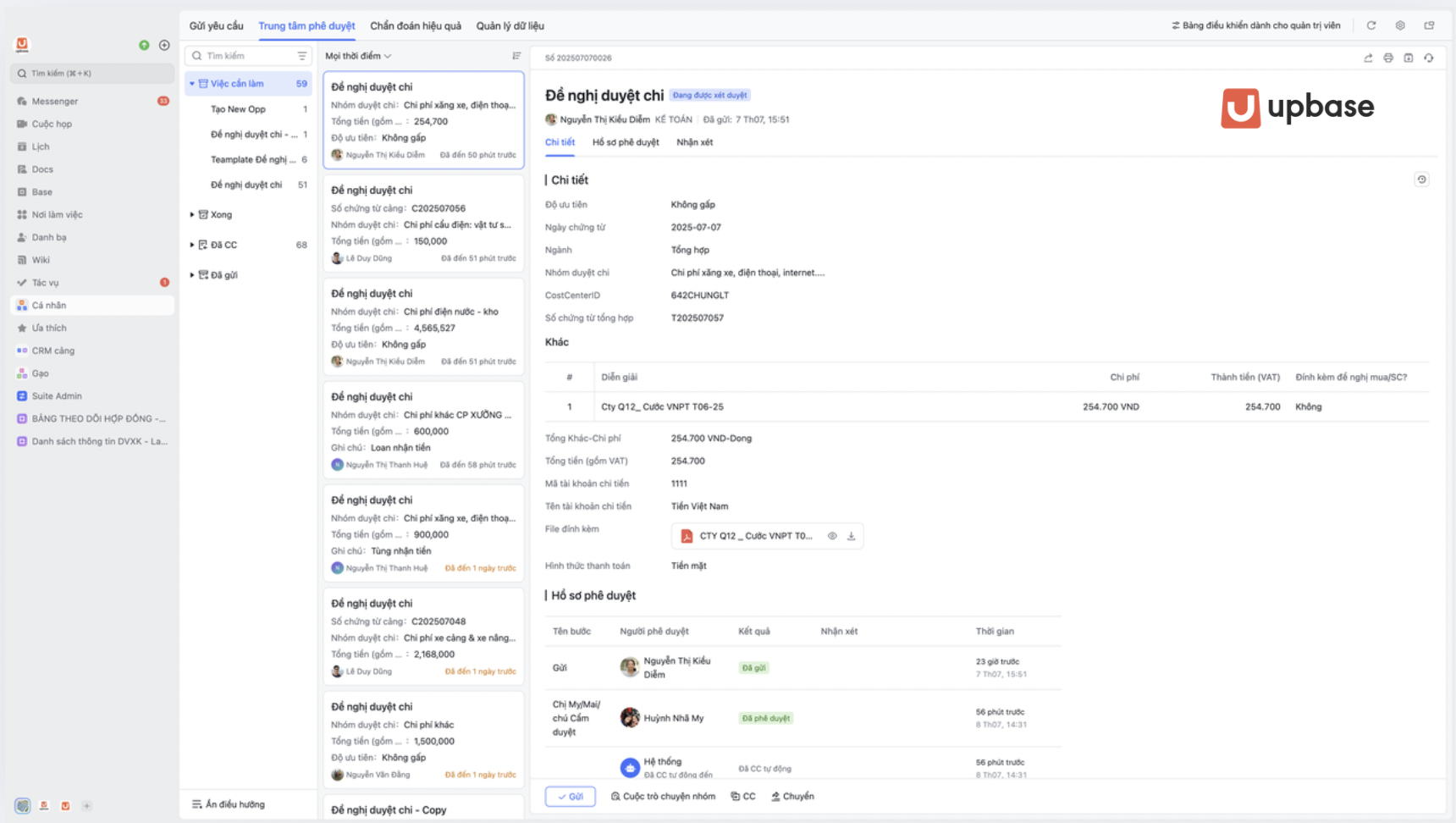This screenshot has width=1456, height=823.
Task: Preview attachment with the eye icon
Action: [832, 536]
